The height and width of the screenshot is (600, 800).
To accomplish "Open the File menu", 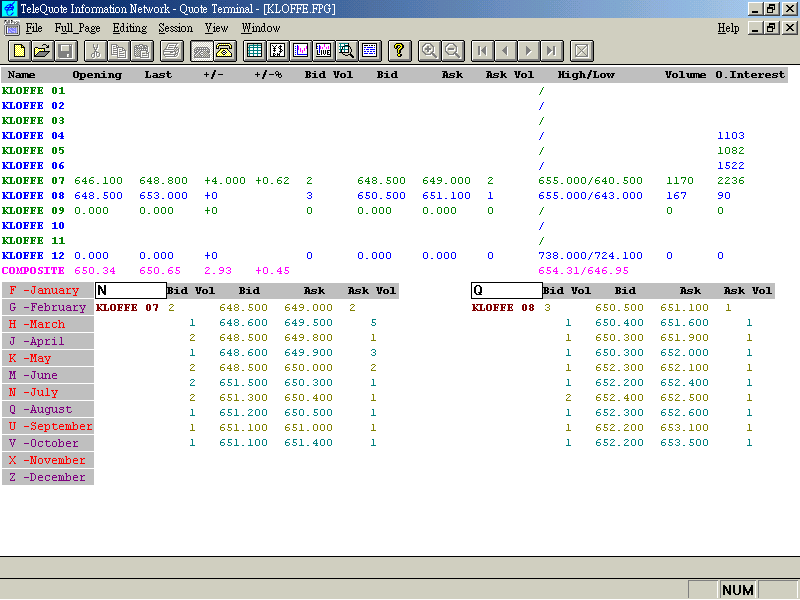I will coord(34,28).
